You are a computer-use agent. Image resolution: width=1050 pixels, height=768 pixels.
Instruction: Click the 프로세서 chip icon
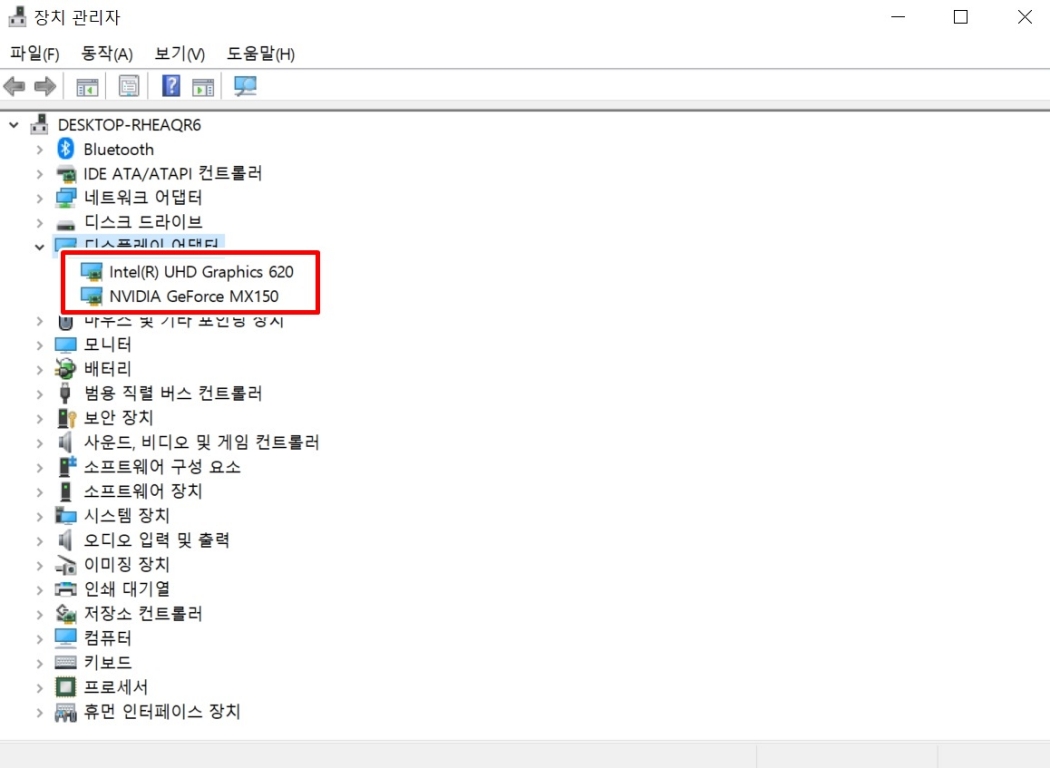coord(66,687)
